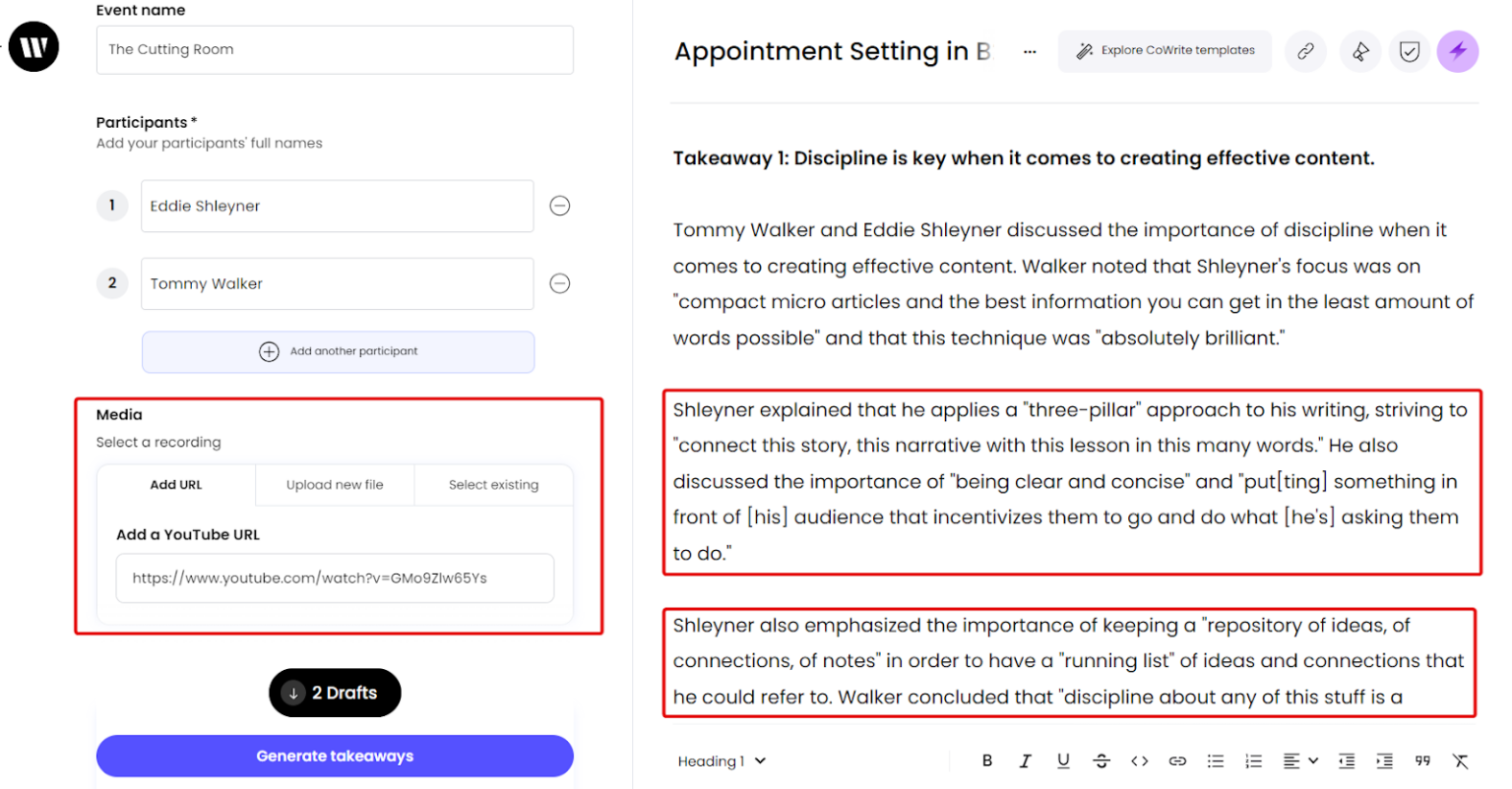Select the Select existing tab
This screenshot has width=1512, height=789.
(x=493, y=485)
